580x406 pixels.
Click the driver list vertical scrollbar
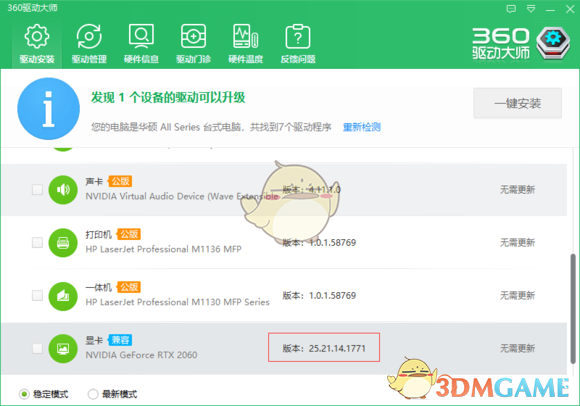(x=573, y=309)
